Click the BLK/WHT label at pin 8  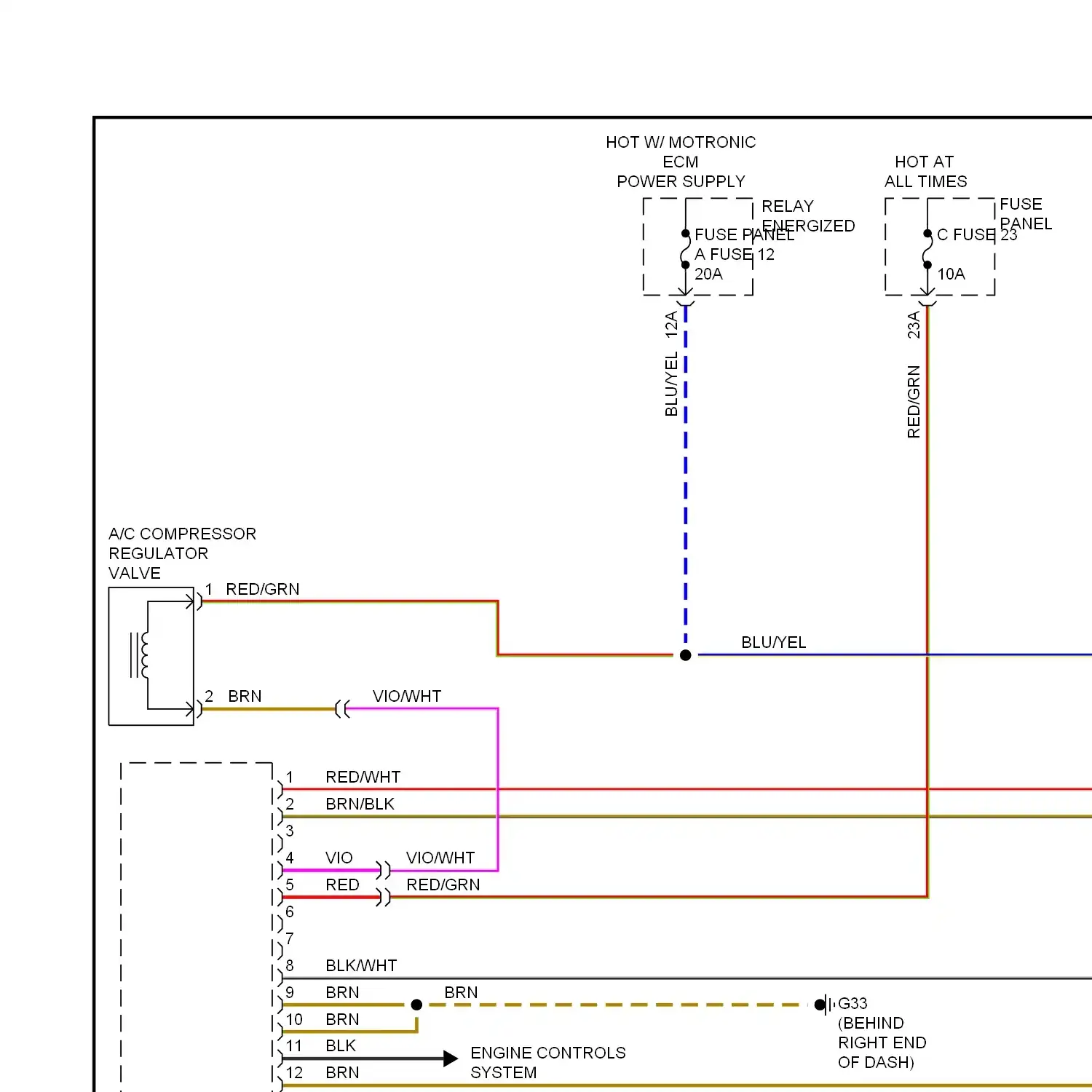(361, 965)
